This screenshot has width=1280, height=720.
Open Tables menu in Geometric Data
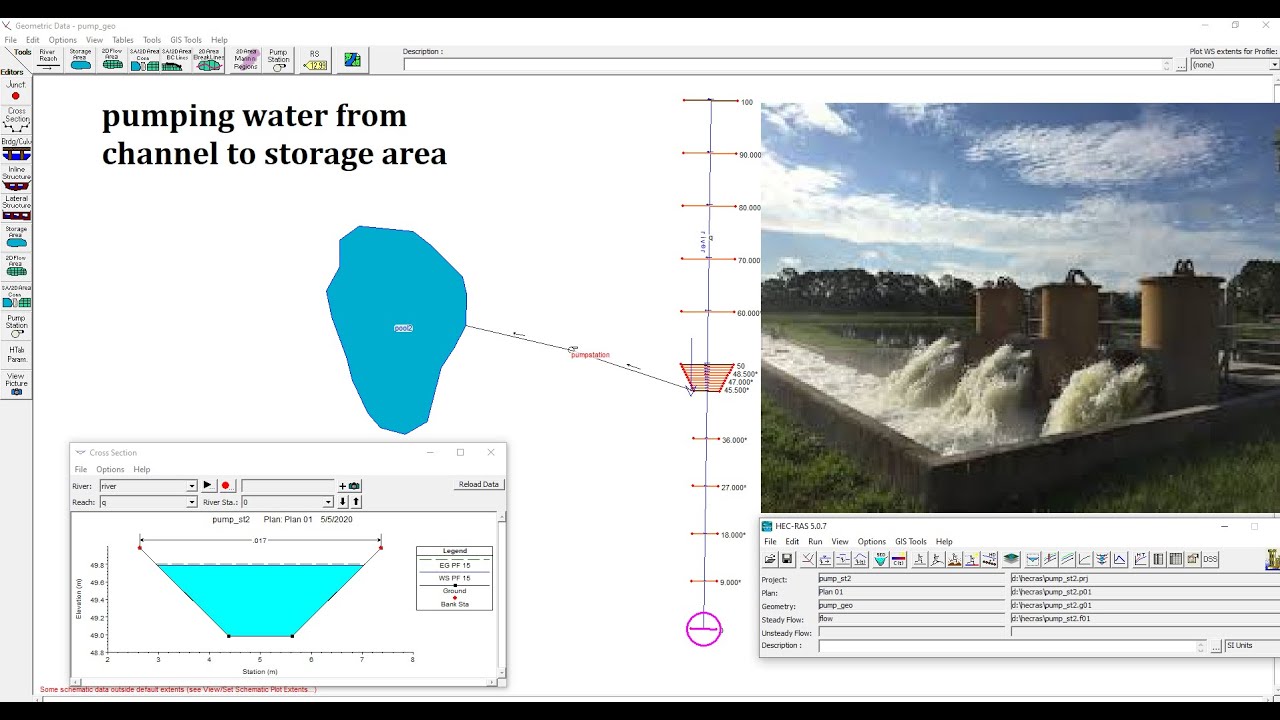coord(123,40)
